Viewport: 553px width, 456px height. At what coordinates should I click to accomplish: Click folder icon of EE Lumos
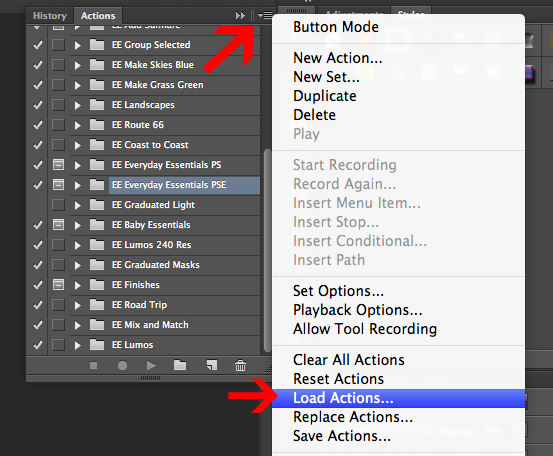click(x=97, y=345)
